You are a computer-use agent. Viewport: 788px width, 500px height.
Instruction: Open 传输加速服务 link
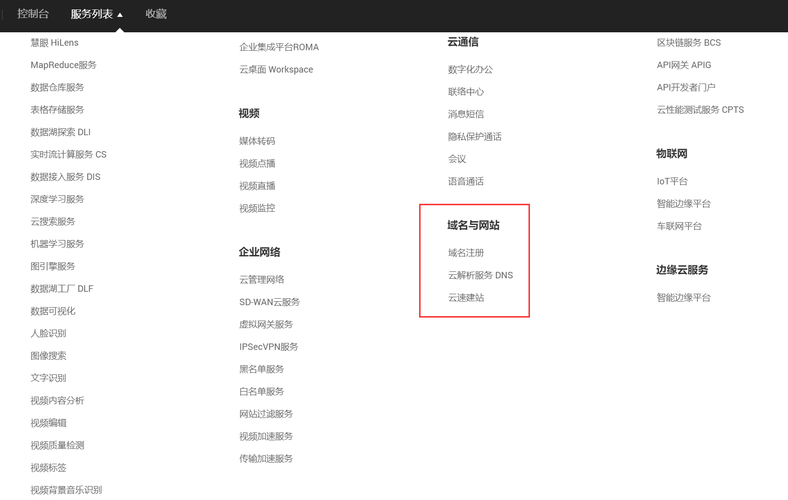pyautogui.click(x=266, y=458)
